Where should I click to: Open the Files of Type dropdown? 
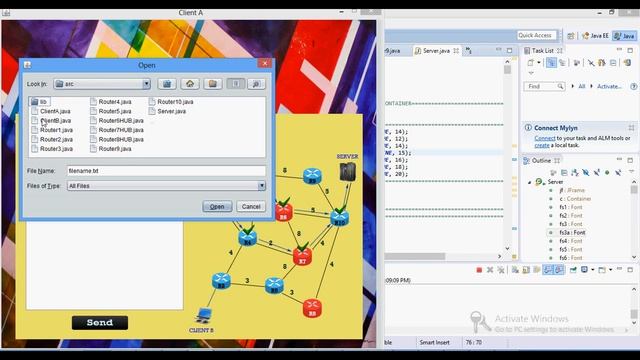pyautogui.click(x=261, y=186)
